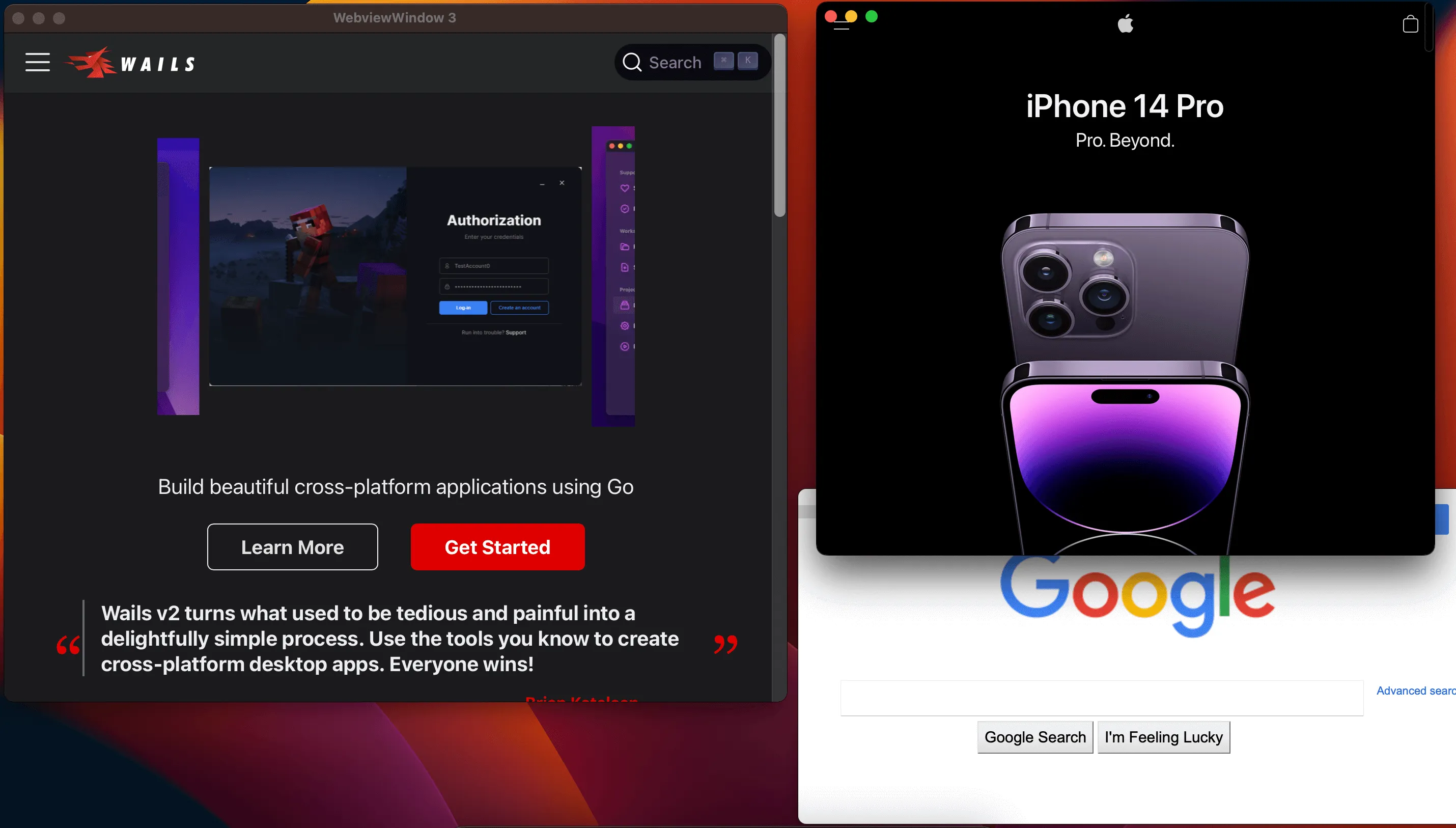The height and width of the screenshot is (828, 1456).
Task: Click I'm Feeling Lucky button
Action: point(1163,737)
